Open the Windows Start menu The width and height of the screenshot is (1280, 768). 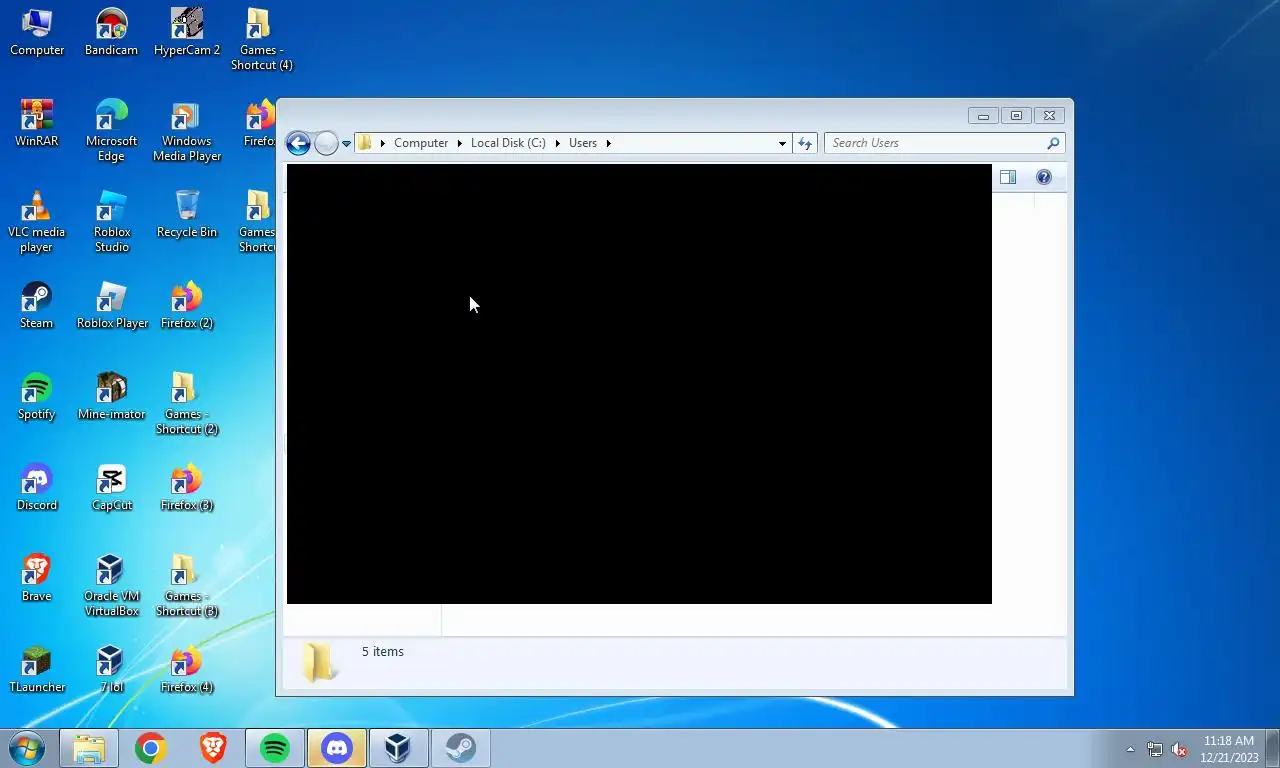tap(26, 748)
